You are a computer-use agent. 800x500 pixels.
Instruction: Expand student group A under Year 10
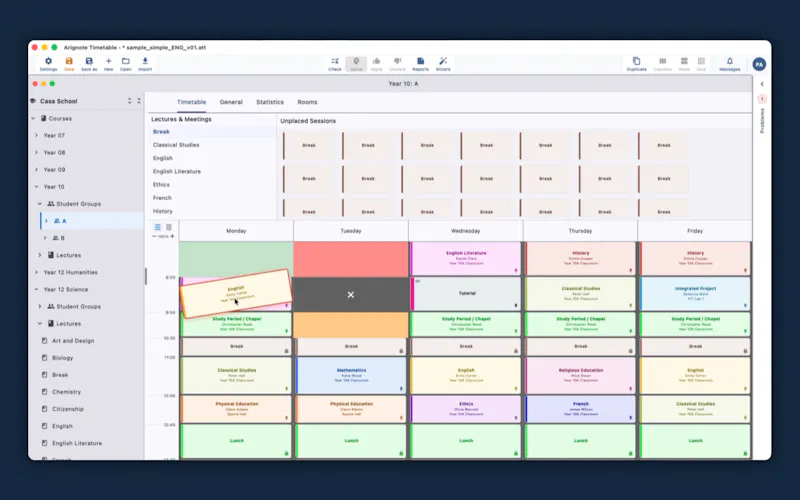pyautogui.click(x=46, y=221)
